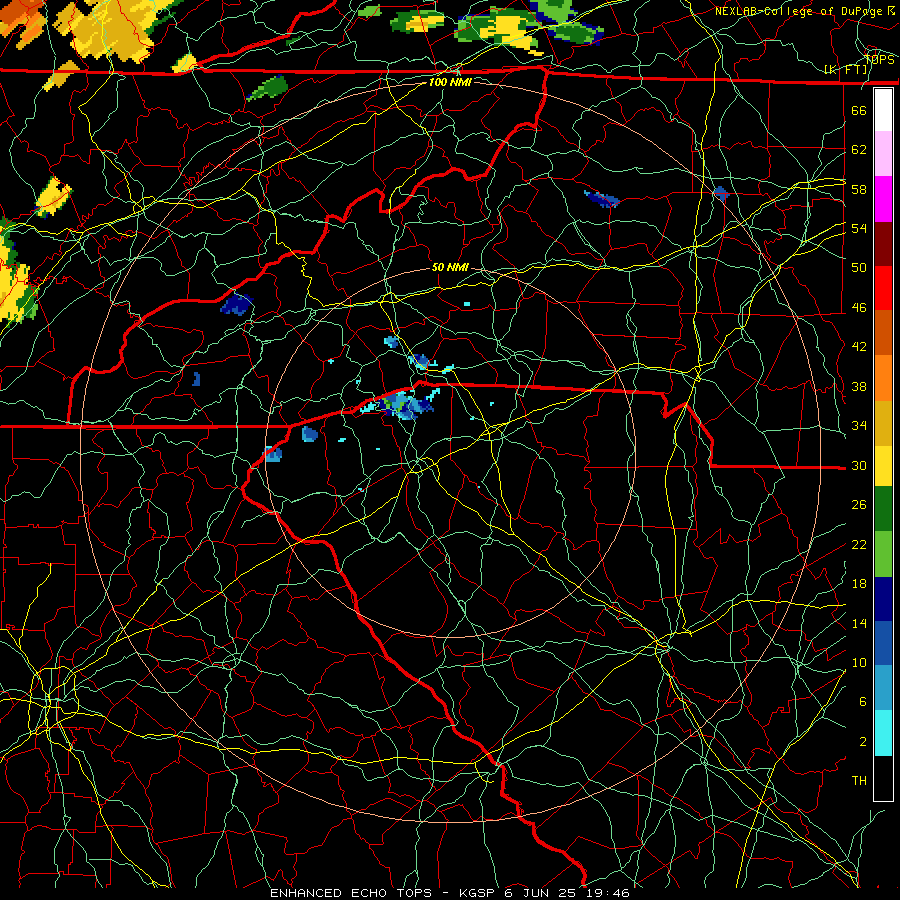
Task: Click the white swatch in the tops legend
Action: click(x=883, y=110)
